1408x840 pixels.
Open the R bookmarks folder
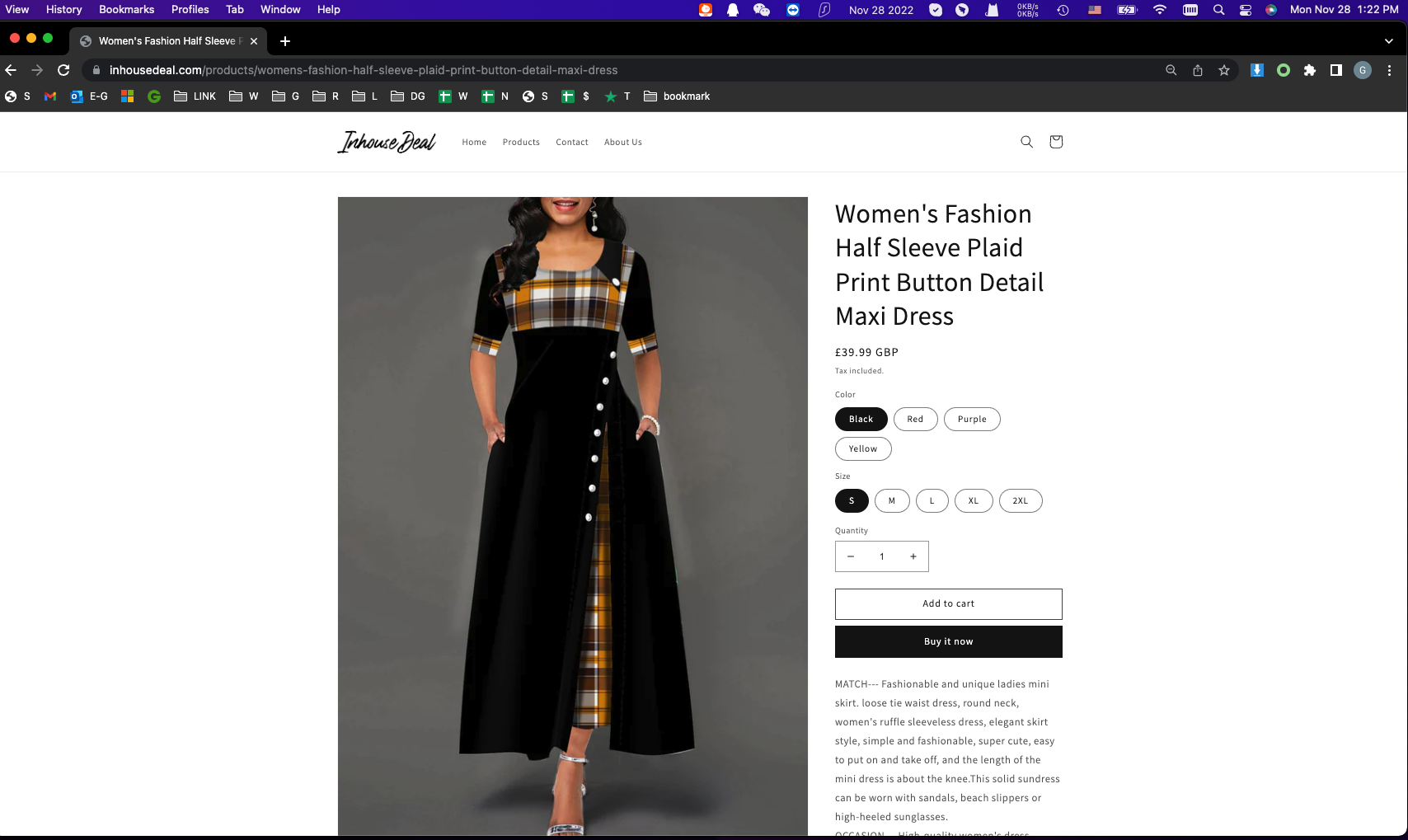coord(326,96)
